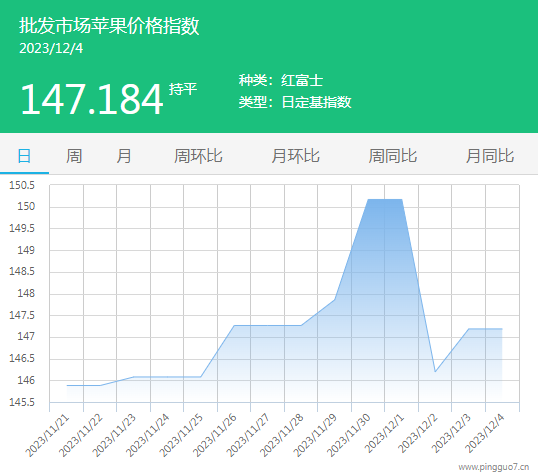Switch to the 周 weekly tab

point(74,156)
